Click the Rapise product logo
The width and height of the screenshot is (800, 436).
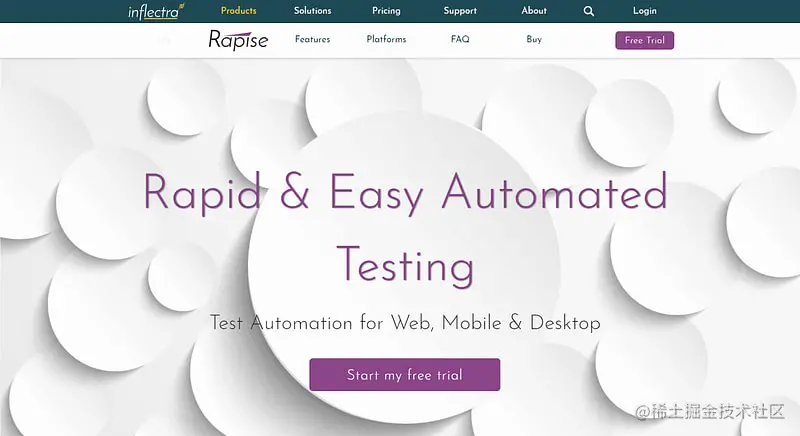(x=238, y=40)
